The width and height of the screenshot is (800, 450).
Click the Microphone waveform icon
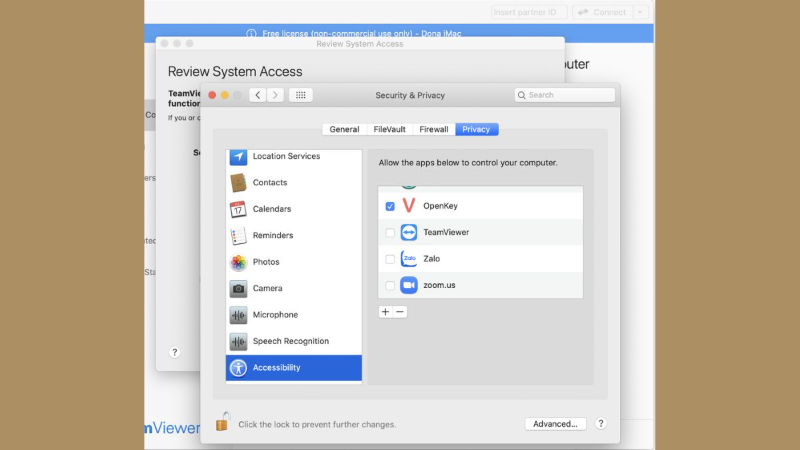pyautogui.click(x=238, y=315)
